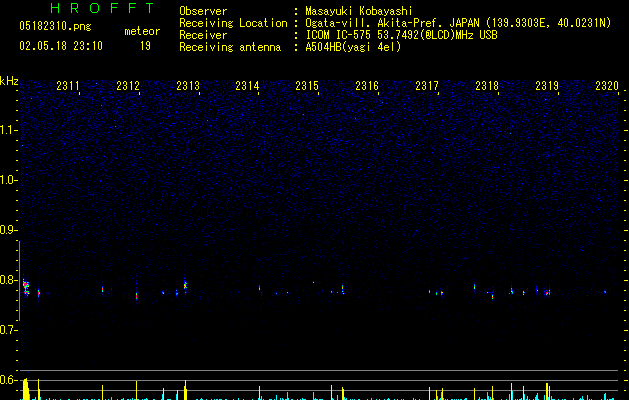Click the 0.9 kHz frequency label
629x400 pixels.
point(8,230)
